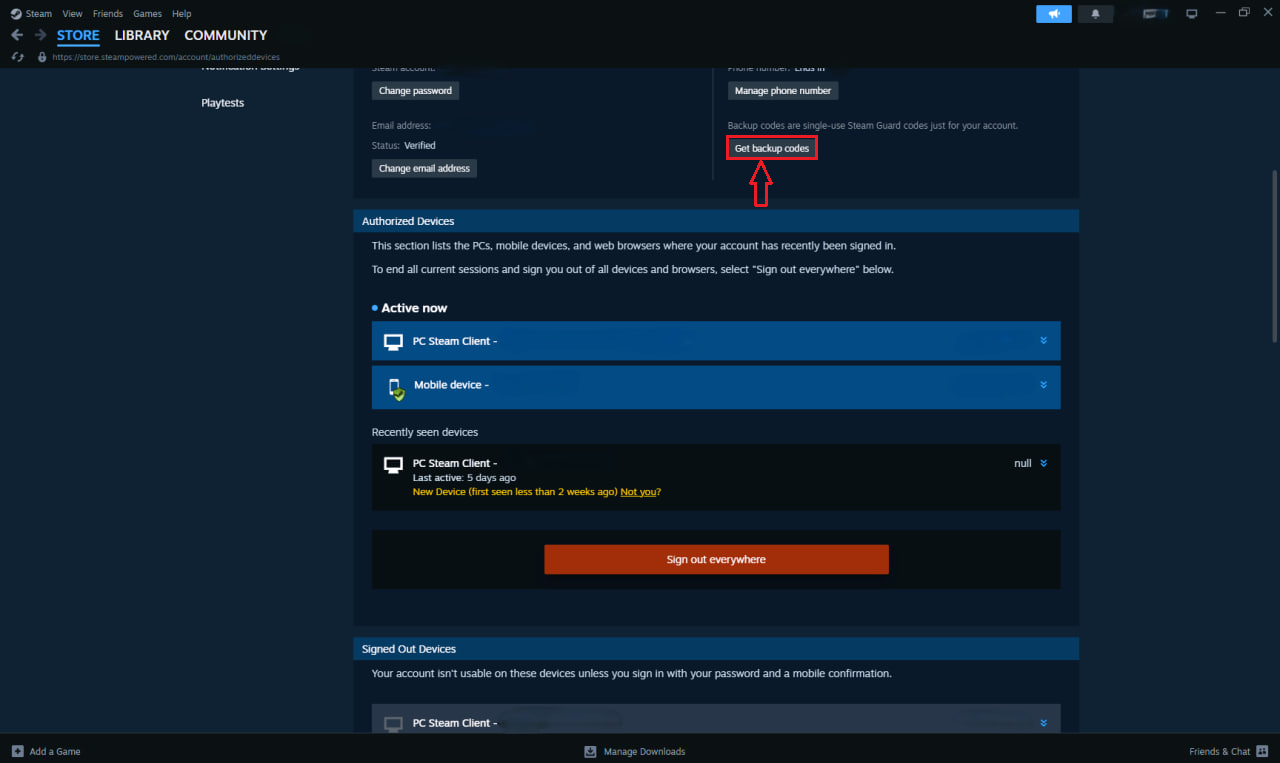The width and height of the screenshot is (1280, 763).
Task: Click the Steam logo icon in menu bar
Action: pyautogui.click(x=16, y=14)
